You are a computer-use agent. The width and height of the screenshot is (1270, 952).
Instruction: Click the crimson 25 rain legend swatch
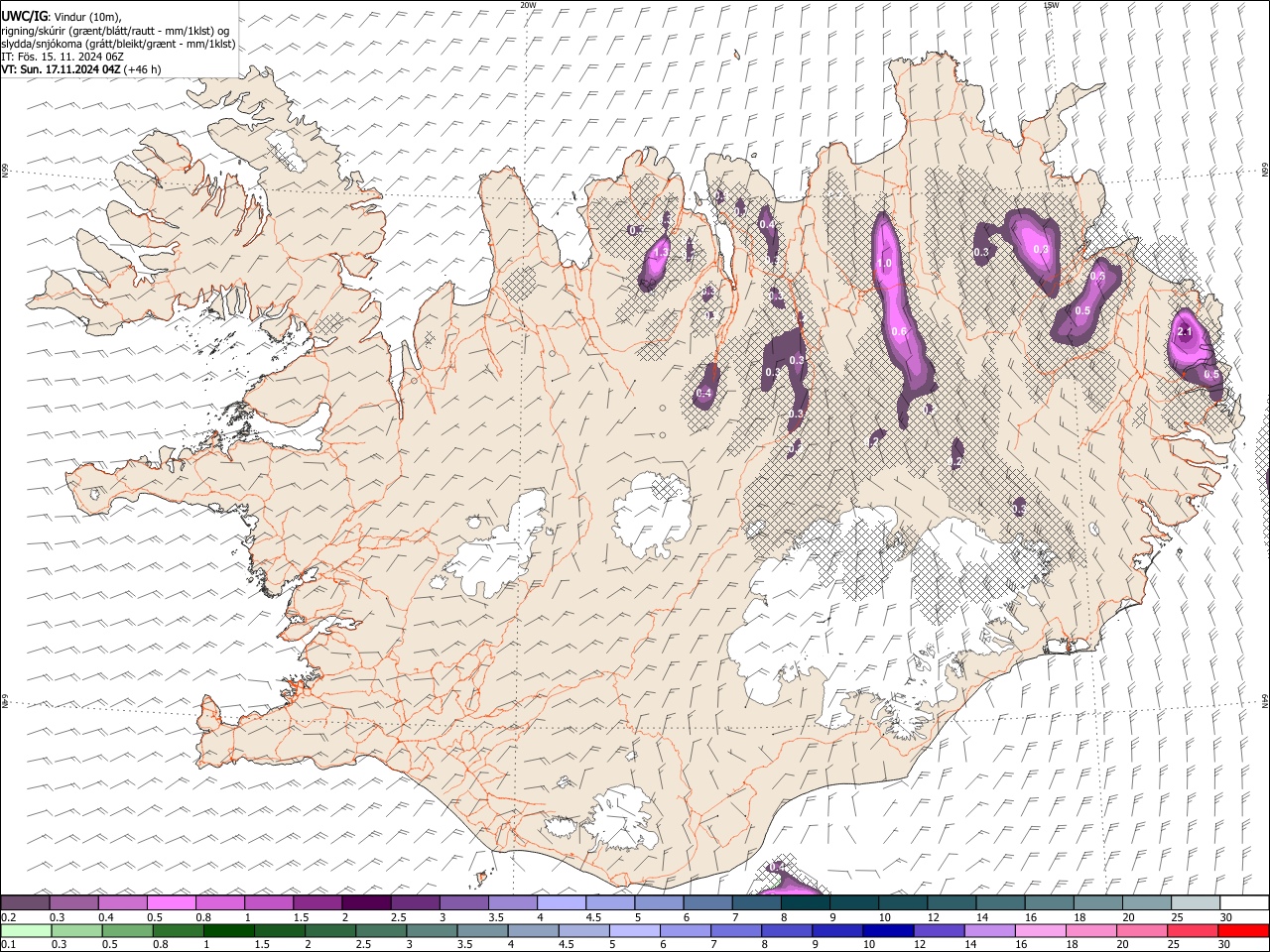point(1193,930)
